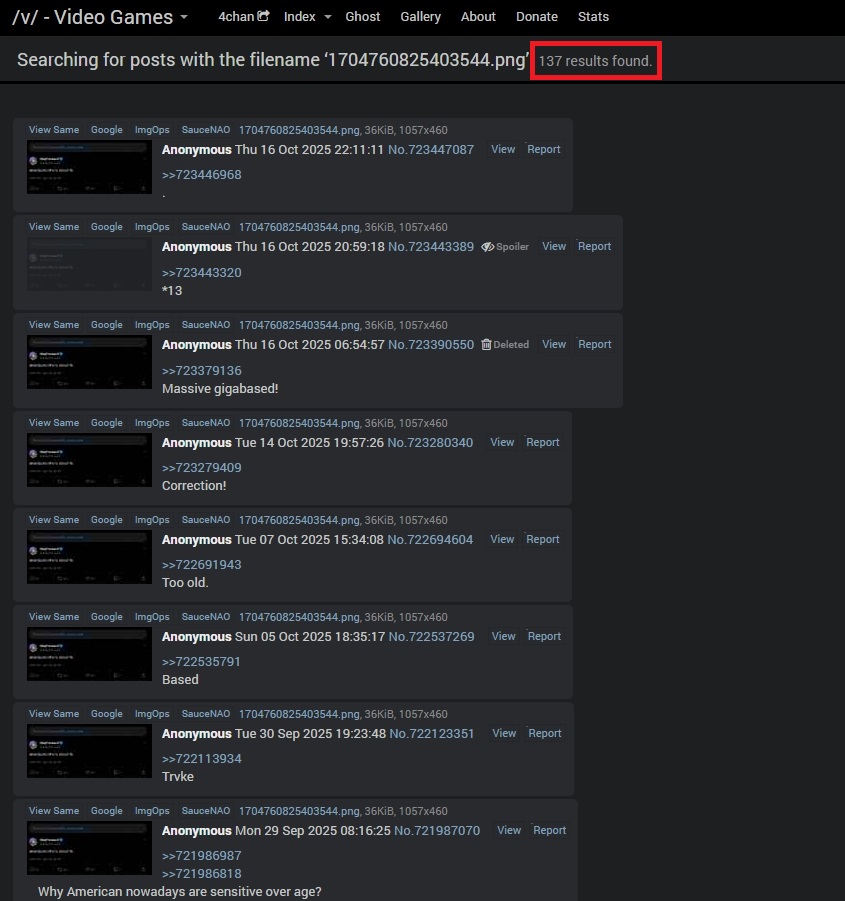Screen dimensions: 845x901
Task: Follow quote link >>723446968
Action: point(202,175)
